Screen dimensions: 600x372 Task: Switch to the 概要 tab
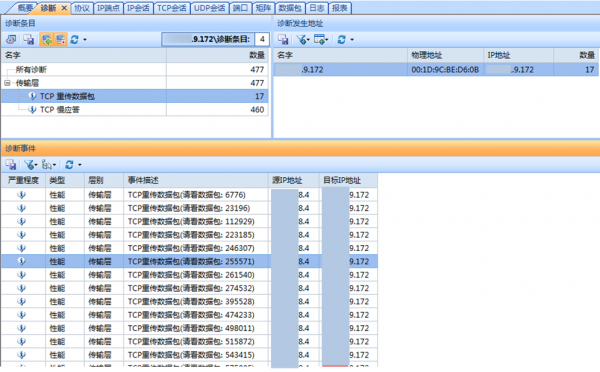click(24, 8)
